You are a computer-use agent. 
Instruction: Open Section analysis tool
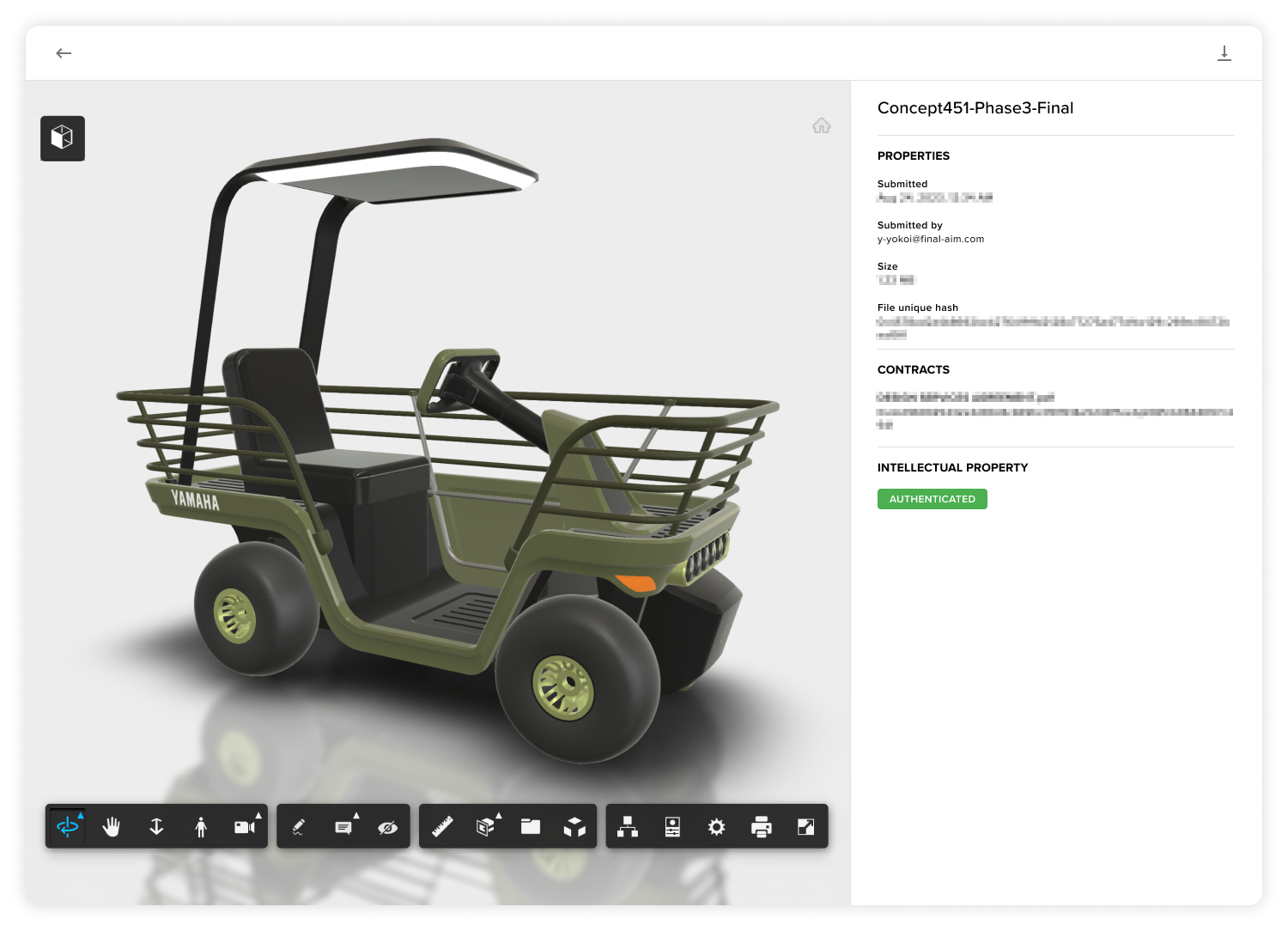(x=486, y=826)
